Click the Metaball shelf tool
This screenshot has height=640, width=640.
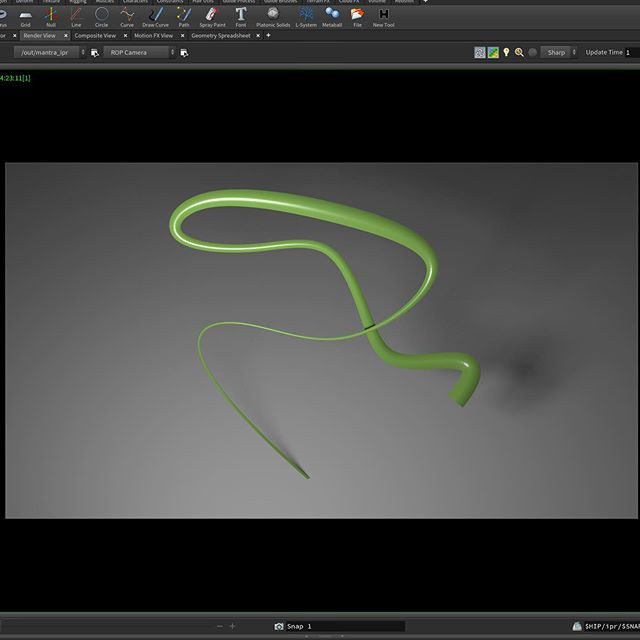point(332,16)
